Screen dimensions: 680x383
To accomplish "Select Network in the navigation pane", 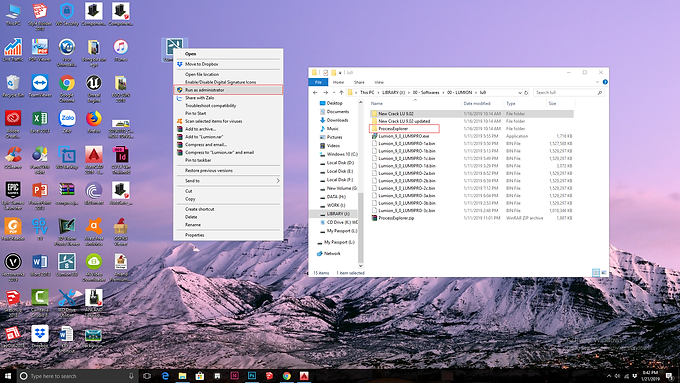I will [332, 253].
